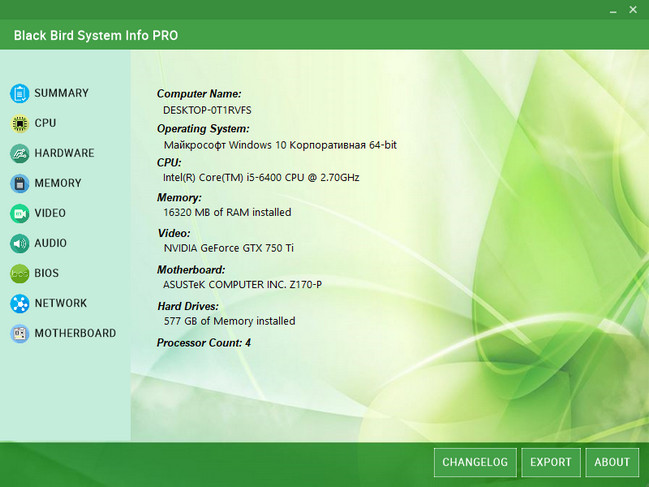649x487 pixels.
Task: Open the AUDIO section label
Action: [50, 243]
